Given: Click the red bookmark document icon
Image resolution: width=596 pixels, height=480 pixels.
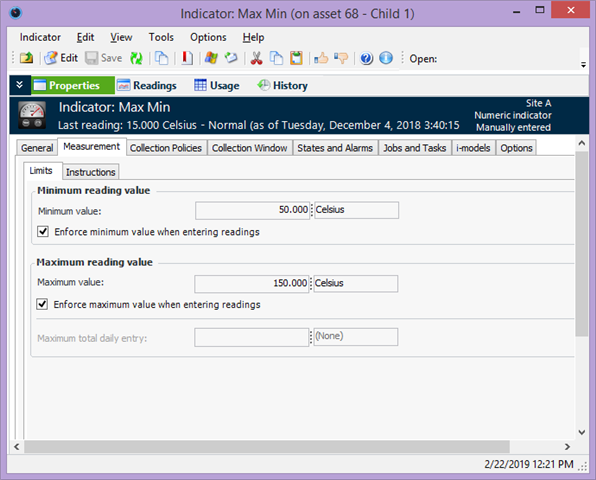Looking at the screenshot, I should [187, 58].
